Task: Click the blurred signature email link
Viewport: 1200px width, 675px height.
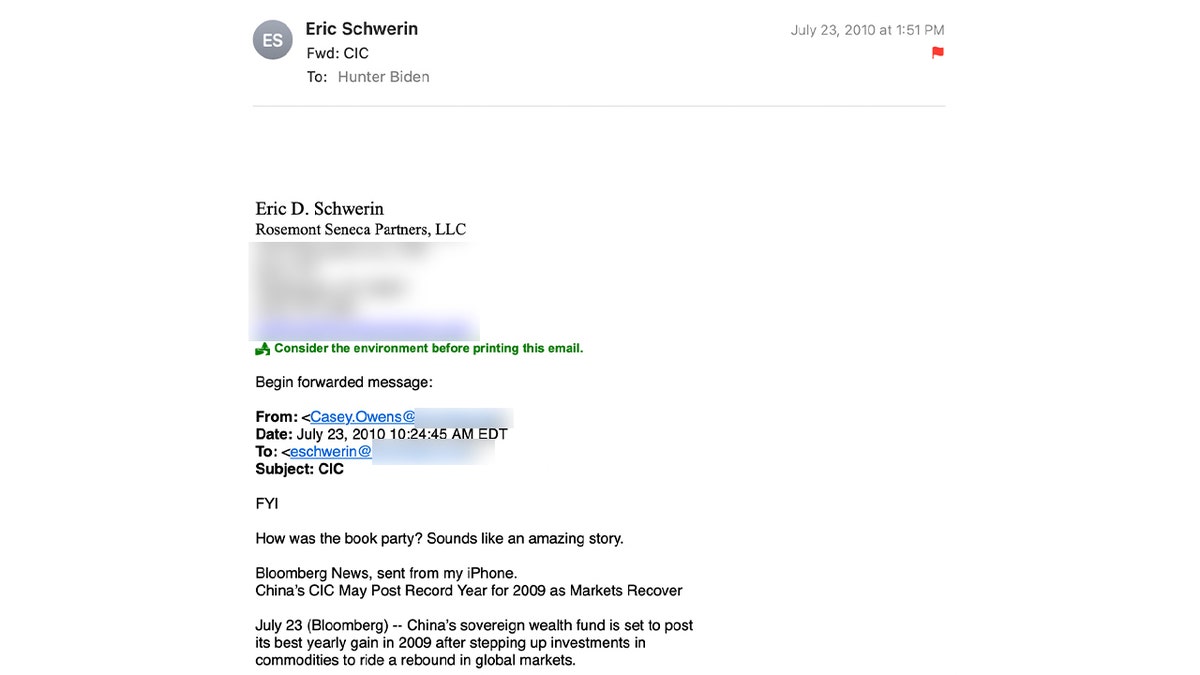Action: coord(363,328)
